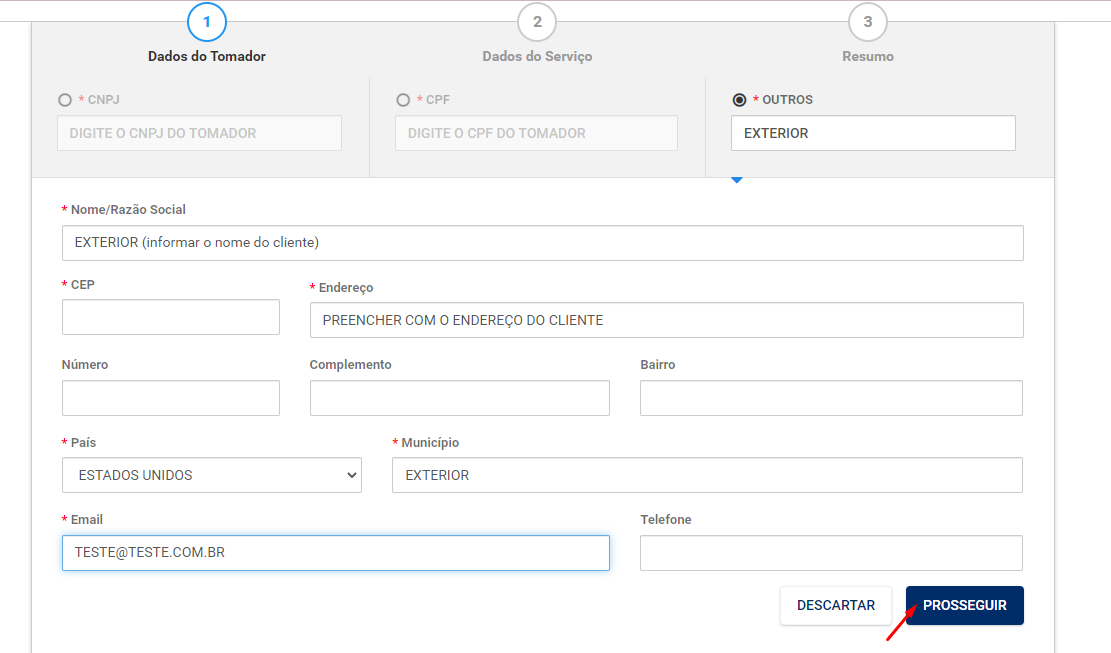Click the Bairro input field
1111x653 pixels.
[x=831, y=398]
